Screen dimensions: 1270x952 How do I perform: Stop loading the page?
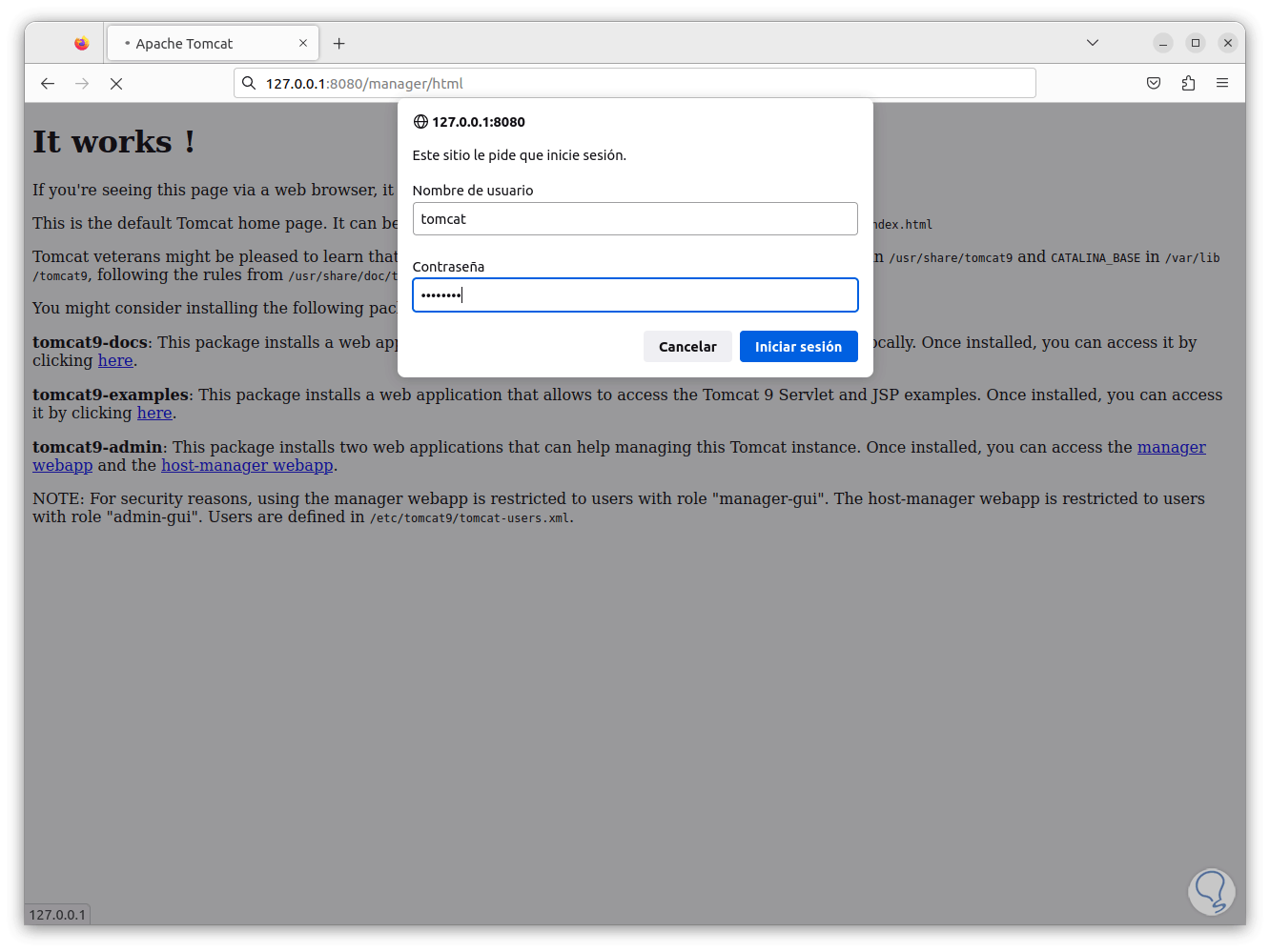coord(116,84)
